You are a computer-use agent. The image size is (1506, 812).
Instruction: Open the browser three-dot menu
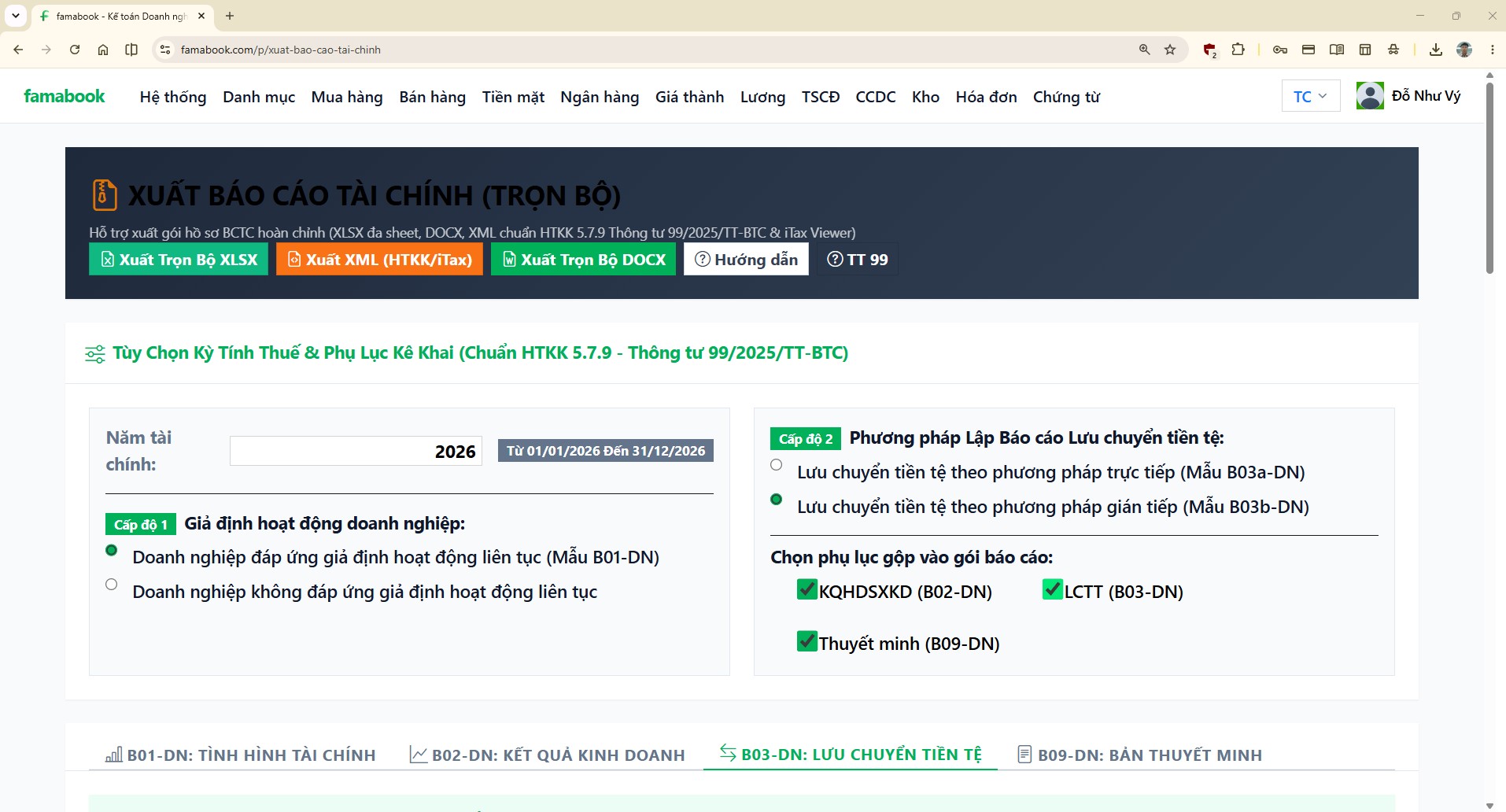[1493, 50]
